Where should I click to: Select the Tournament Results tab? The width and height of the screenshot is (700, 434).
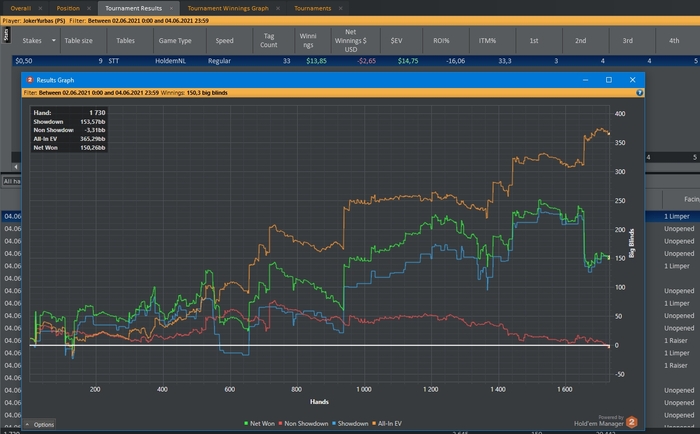(x=133, y=8)
